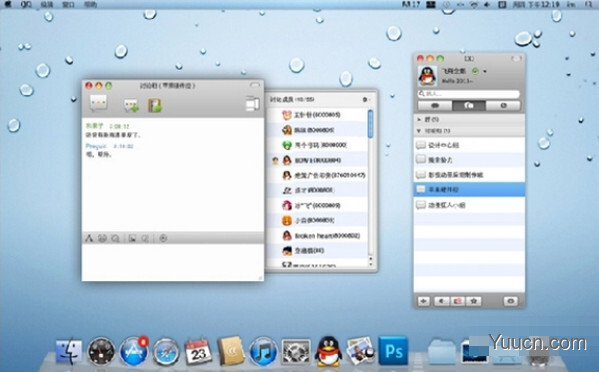This screenshot has height=372, width=599.
Task: Click the penguin avatar in QQ main window
Action: (427, 75)
